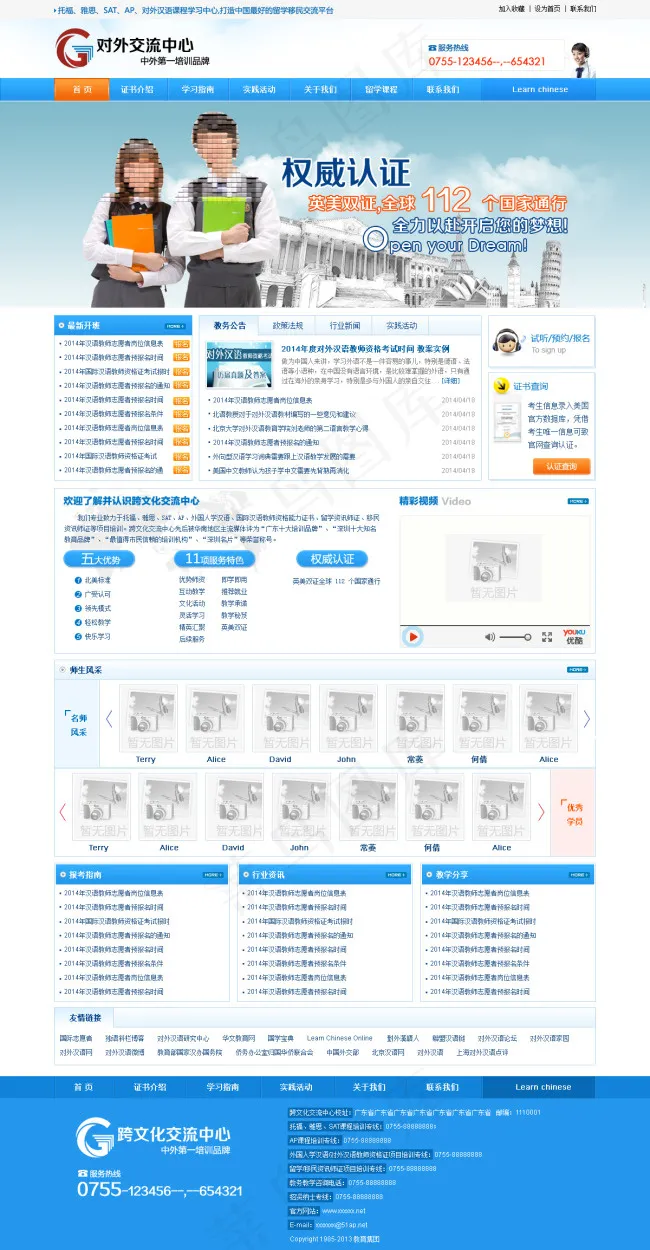
Task: Click the video player fullscreen icon
Action: click(x=546, y=637)
